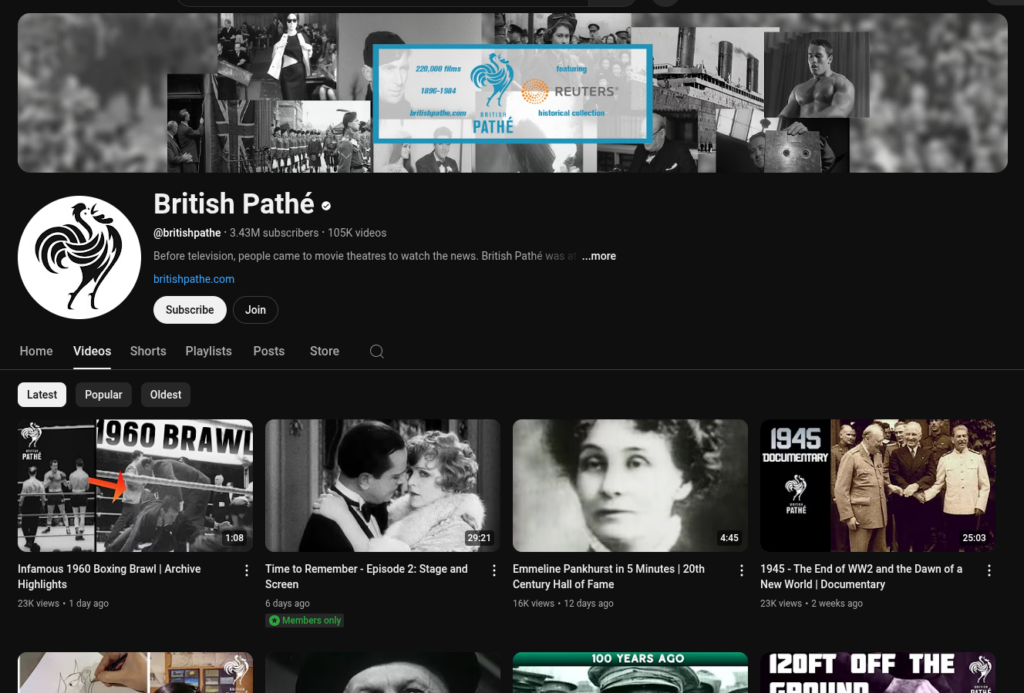Click the British Pathé channel banner image
This screenshot has height=693, width=1024.
513,93
